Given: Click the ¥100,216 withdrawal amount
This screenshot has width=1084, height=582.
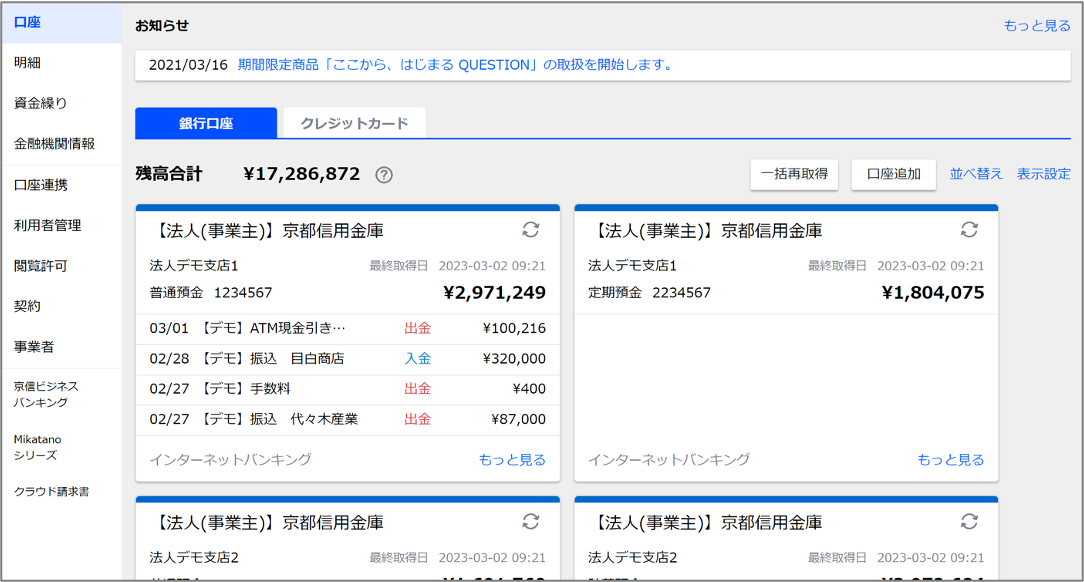Looking at the screenshot, I should (514, 328).
